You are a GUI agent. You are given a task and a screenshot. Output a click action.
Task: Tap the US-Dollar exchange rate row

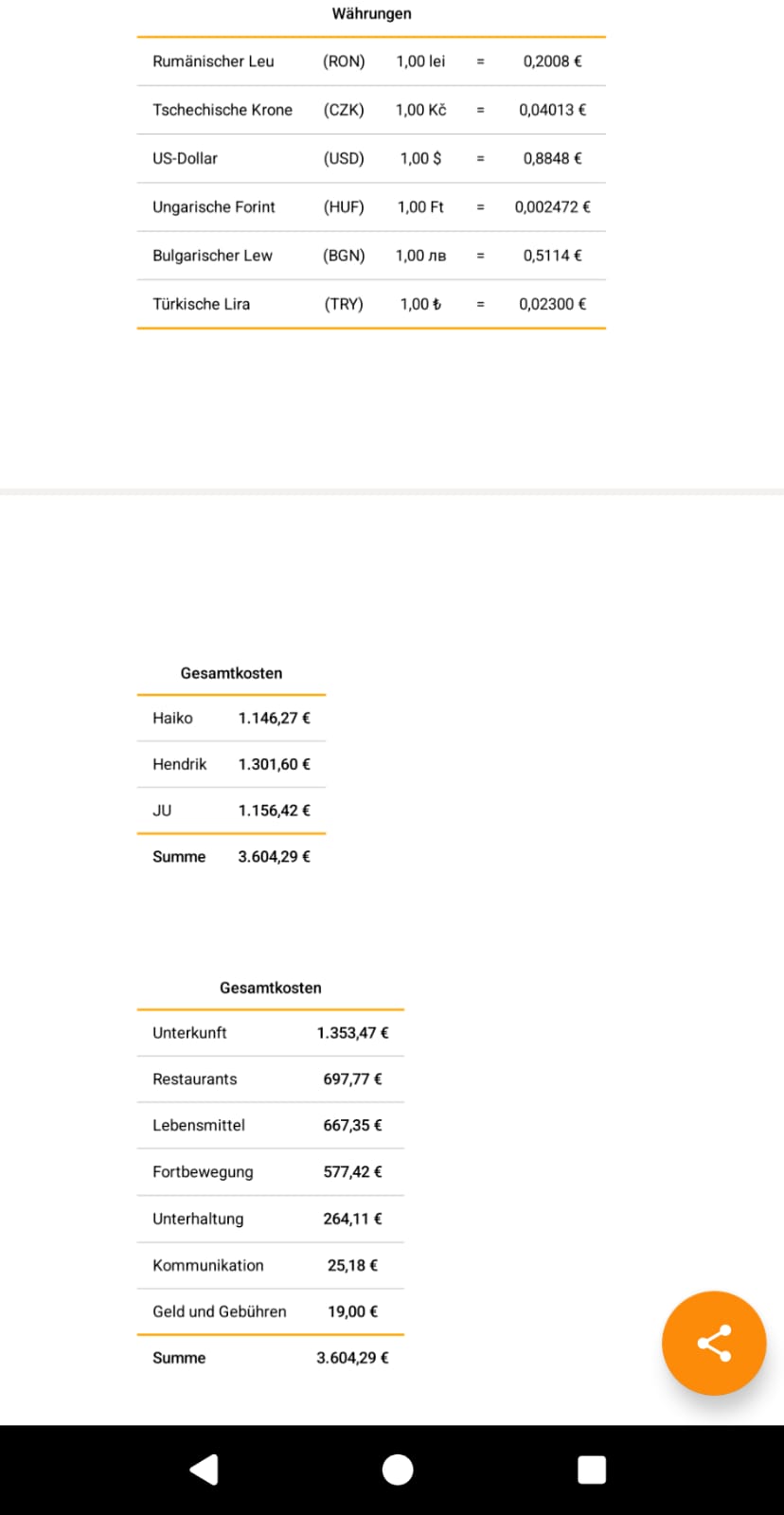pyautogui.click(x=370, y=158)
